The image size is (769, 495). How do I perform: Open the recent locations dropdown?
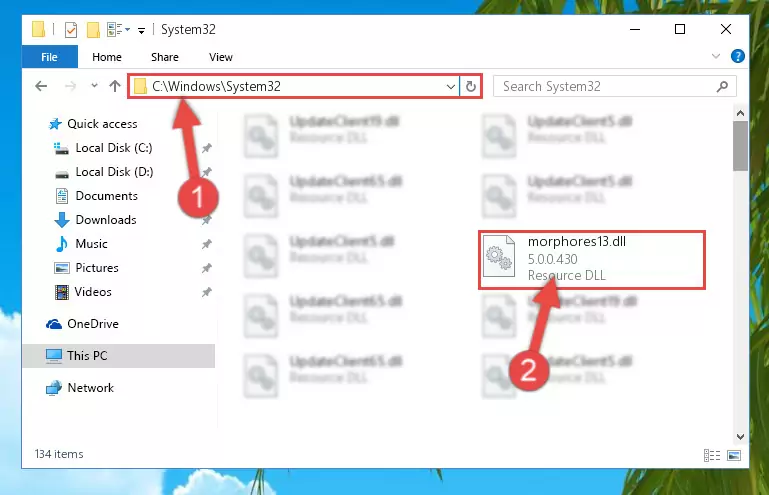[x=94, y=86]
